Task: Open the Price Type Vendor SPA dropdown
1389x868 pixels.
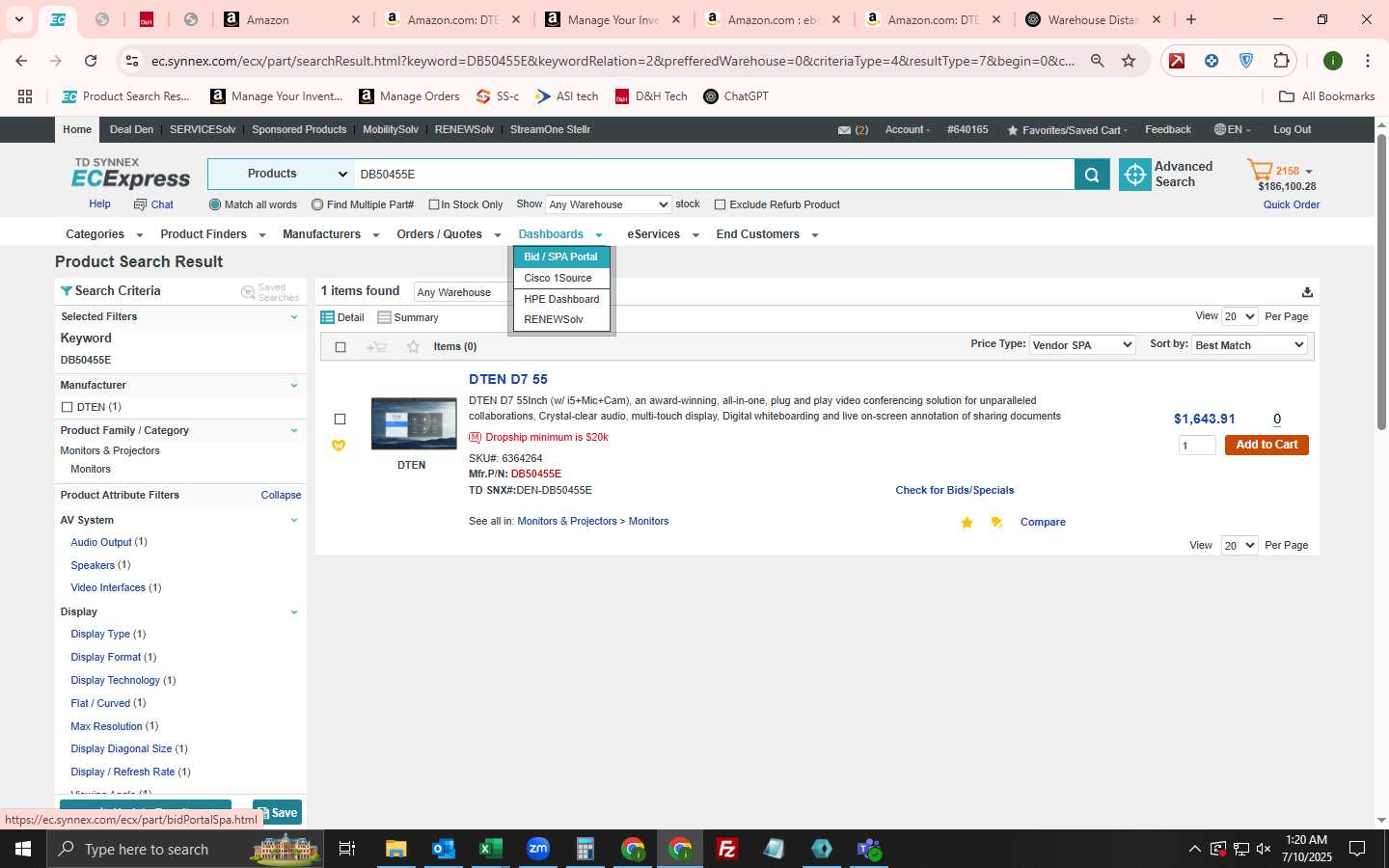Action: tap(1082, 345)
